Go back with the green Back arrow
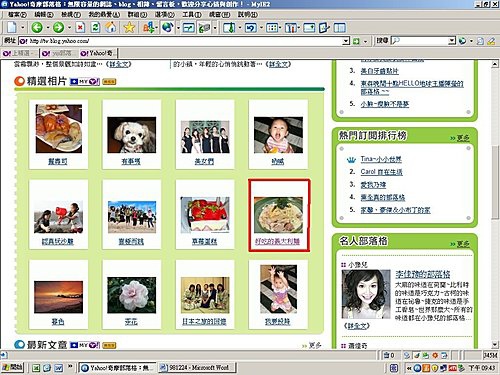The height and width of the screenshot is (375, 500). 37,27
